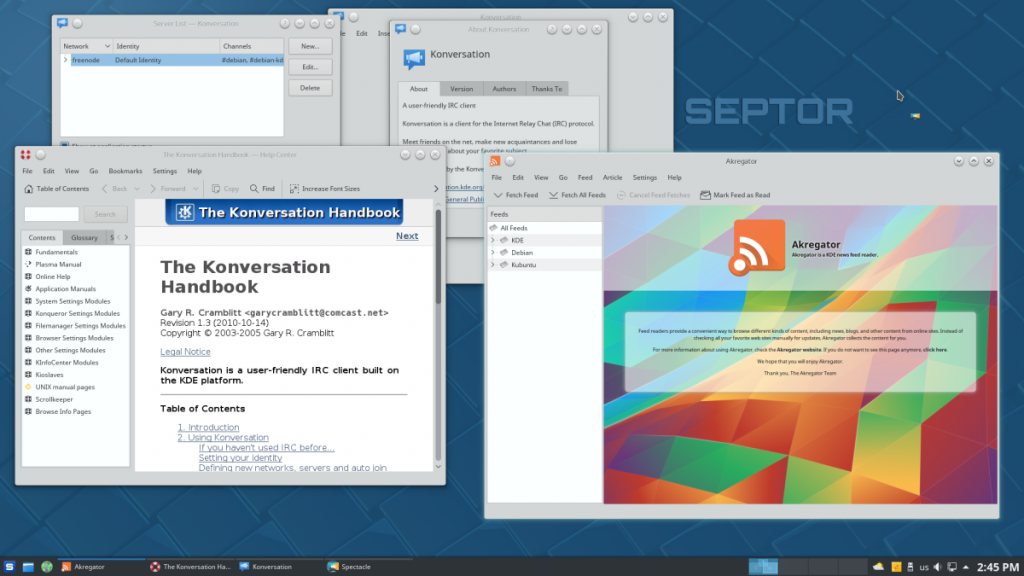1024x576 pixels.
Task: Expand the KDE feed folder
Action: coord(492,240)
